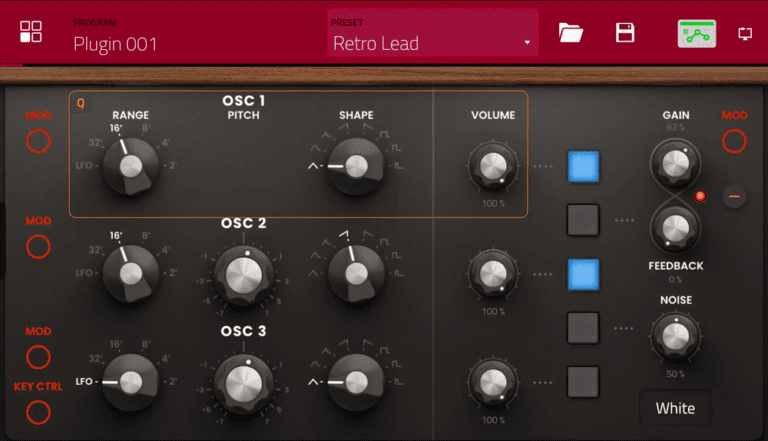Click the orange Q icon in OSC 1
The width and height of the screenshot is (768, 441).
click(81, 103)
